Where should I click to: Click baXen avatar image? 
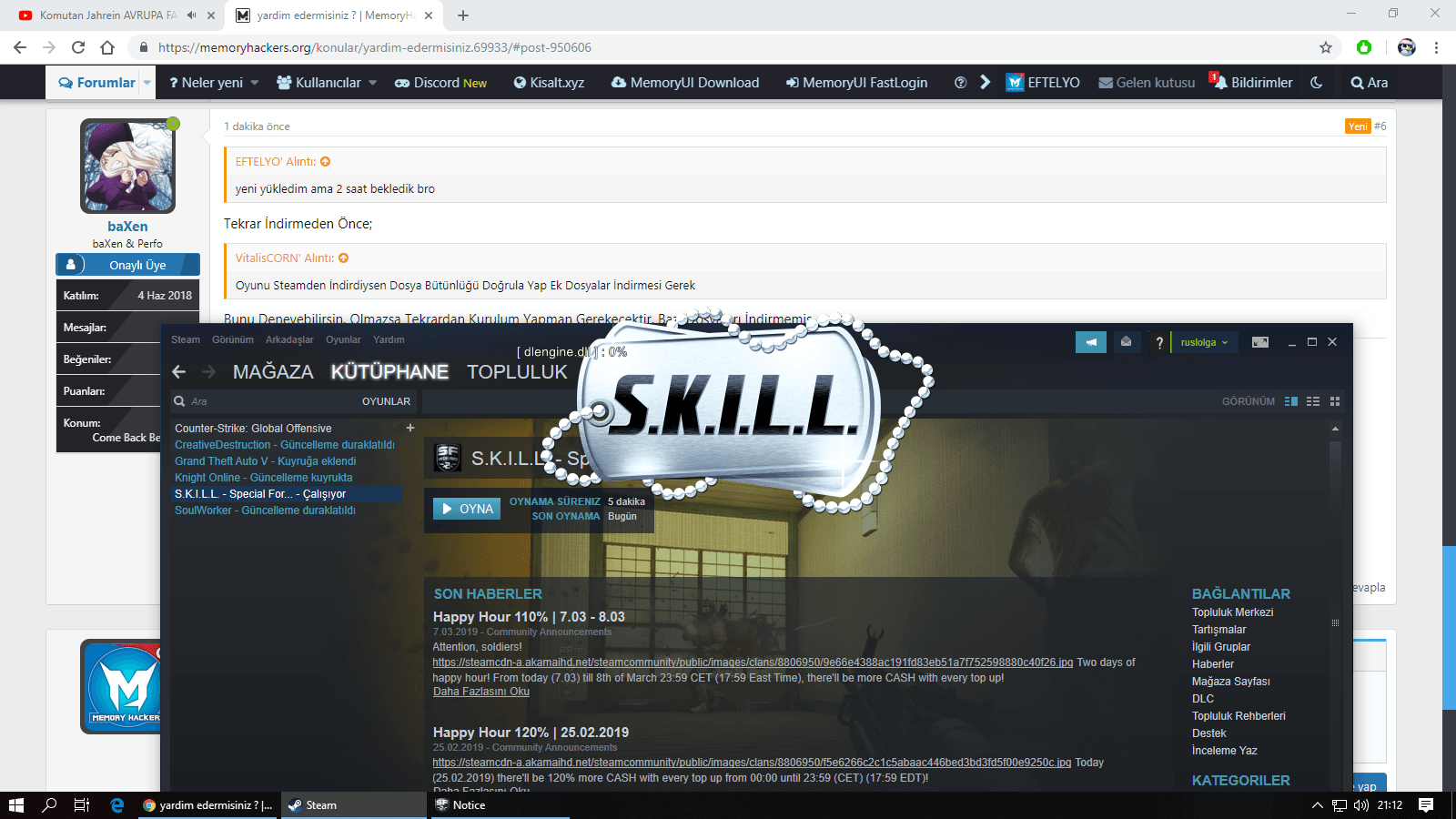(x=127, y=167)
